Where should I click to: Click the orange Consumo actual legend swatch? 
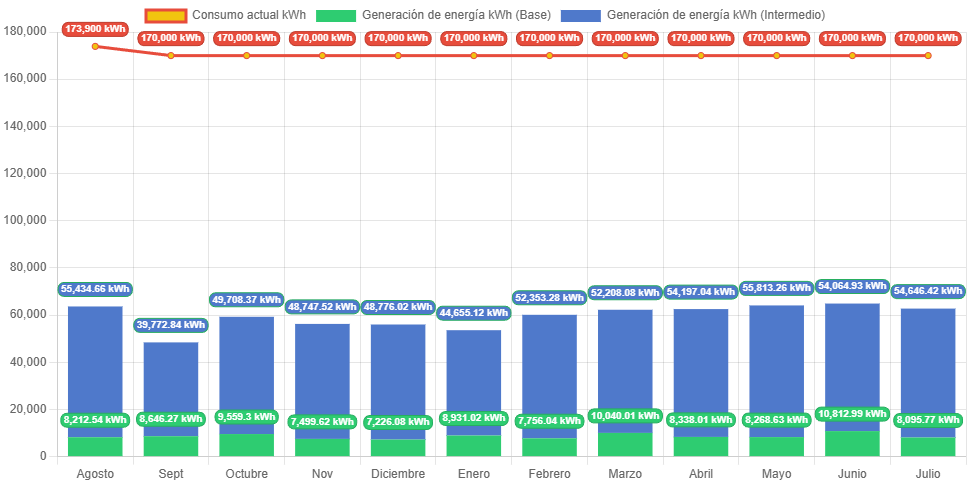(164, 15)
